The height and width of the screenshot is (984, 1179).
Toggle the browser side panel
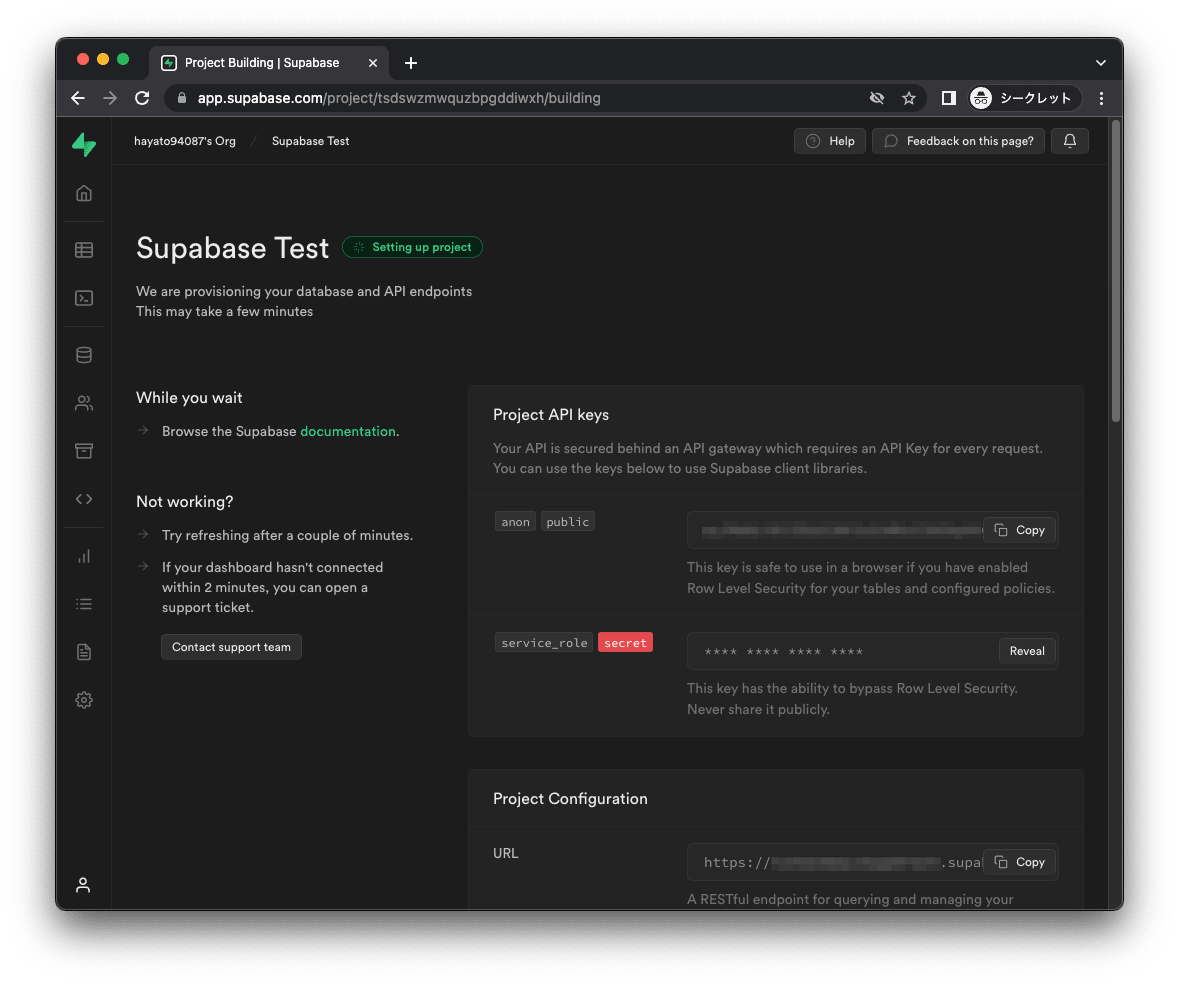tap(949, 98)
